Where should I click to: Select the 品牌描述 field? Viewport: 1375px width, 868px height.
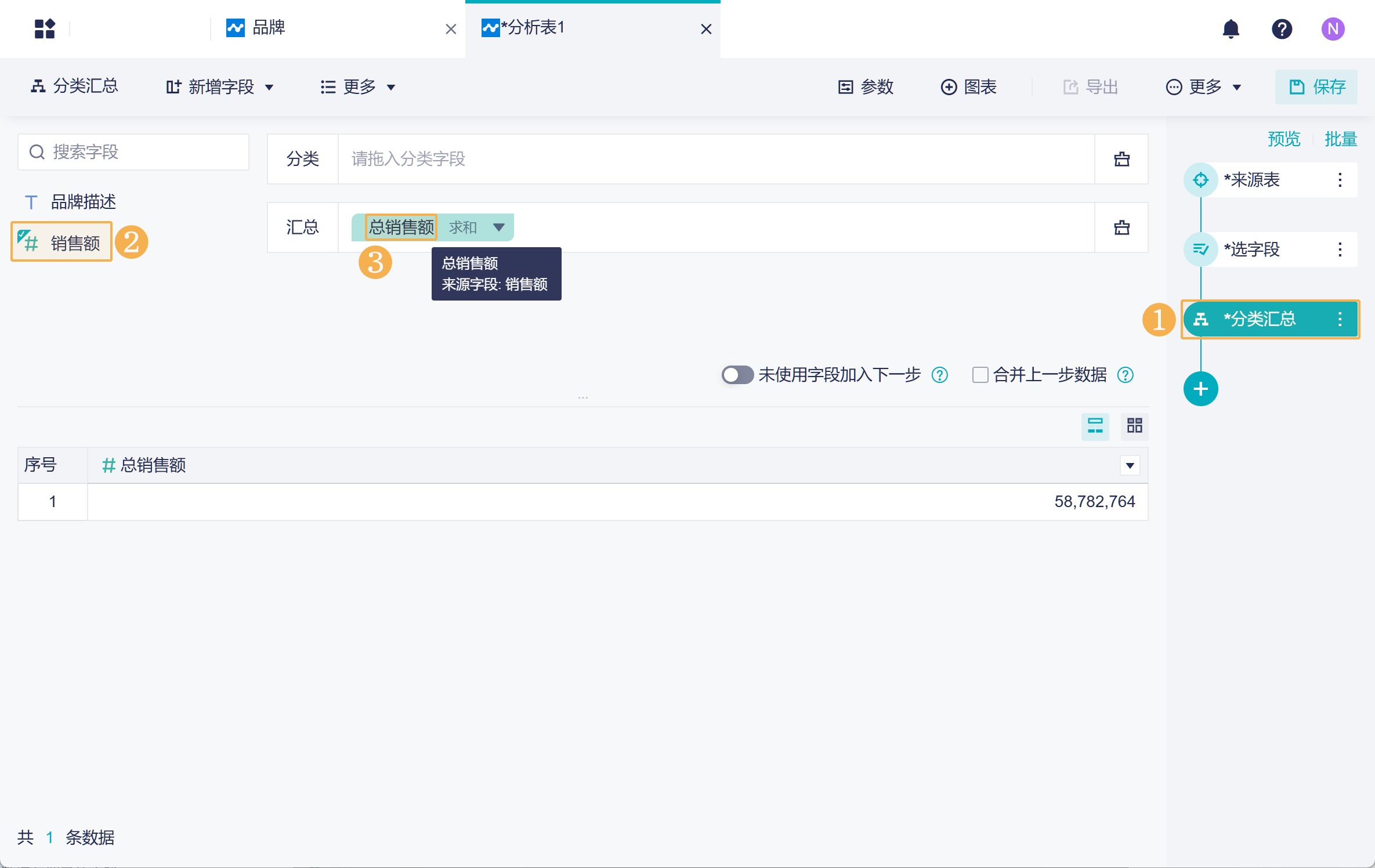point(83,202)
